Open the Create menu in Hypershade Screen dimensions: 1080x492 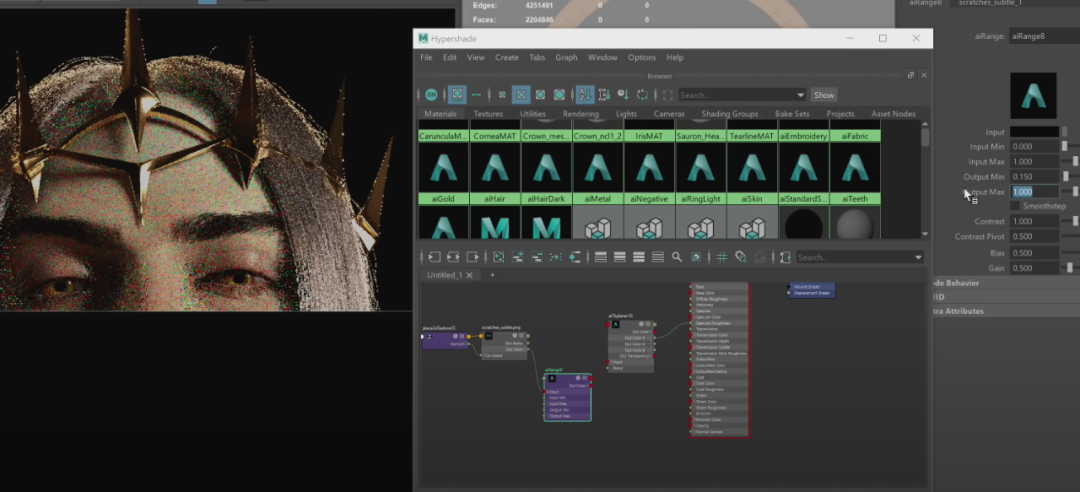pyautogui.click(x=507, y=58)
